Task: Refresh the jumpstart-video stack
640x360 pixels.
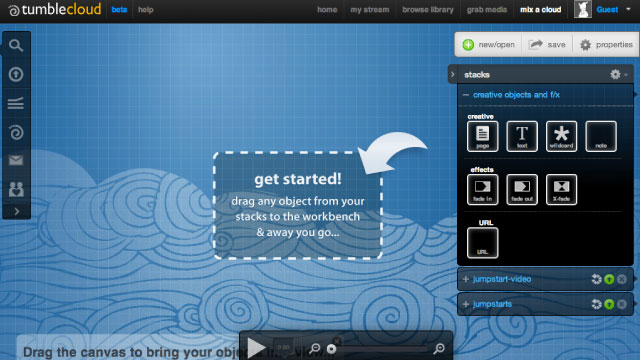Action: [x=596, y=279]
